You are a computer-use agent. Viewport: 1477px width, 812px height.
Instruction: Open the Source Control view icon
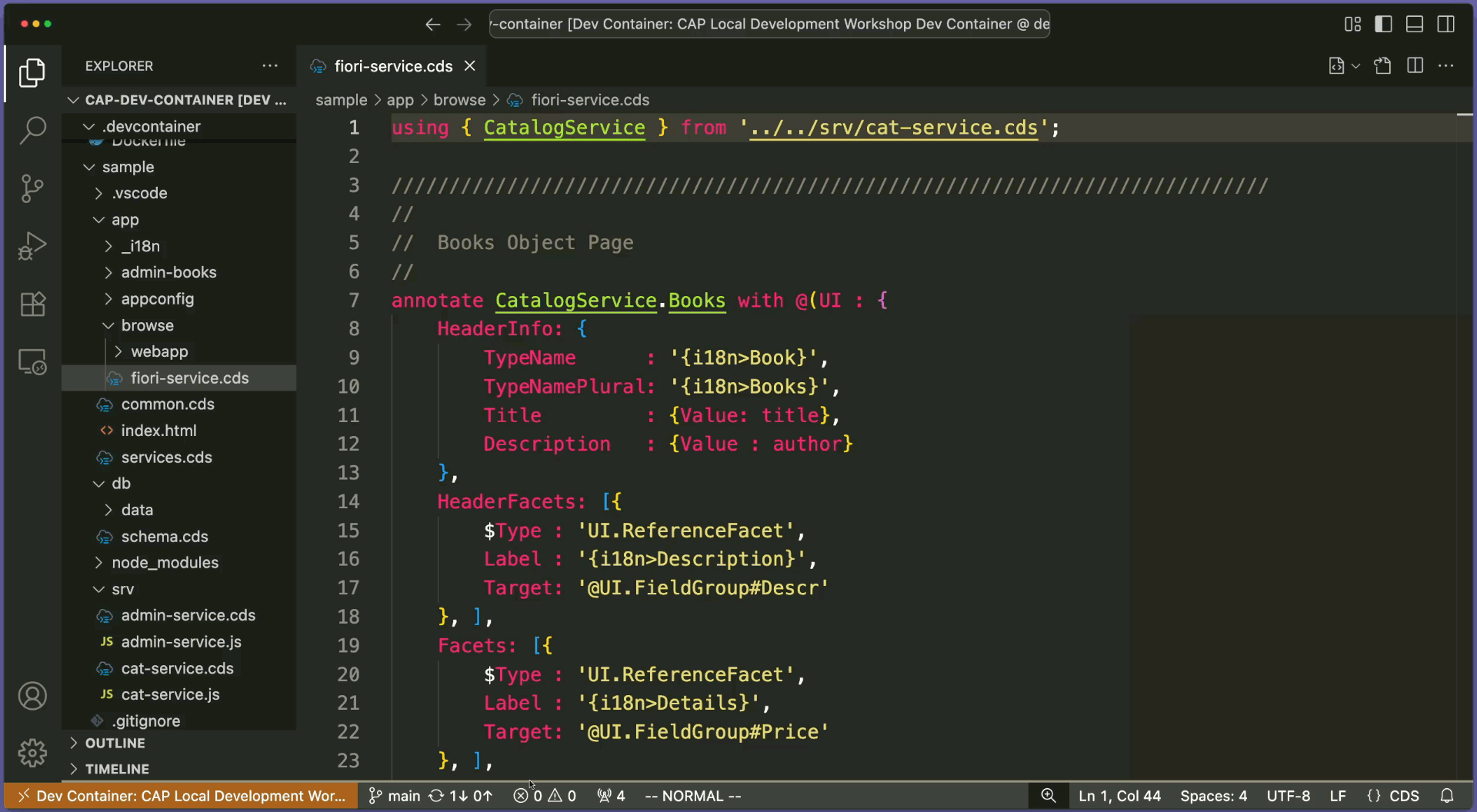point(32,188)
